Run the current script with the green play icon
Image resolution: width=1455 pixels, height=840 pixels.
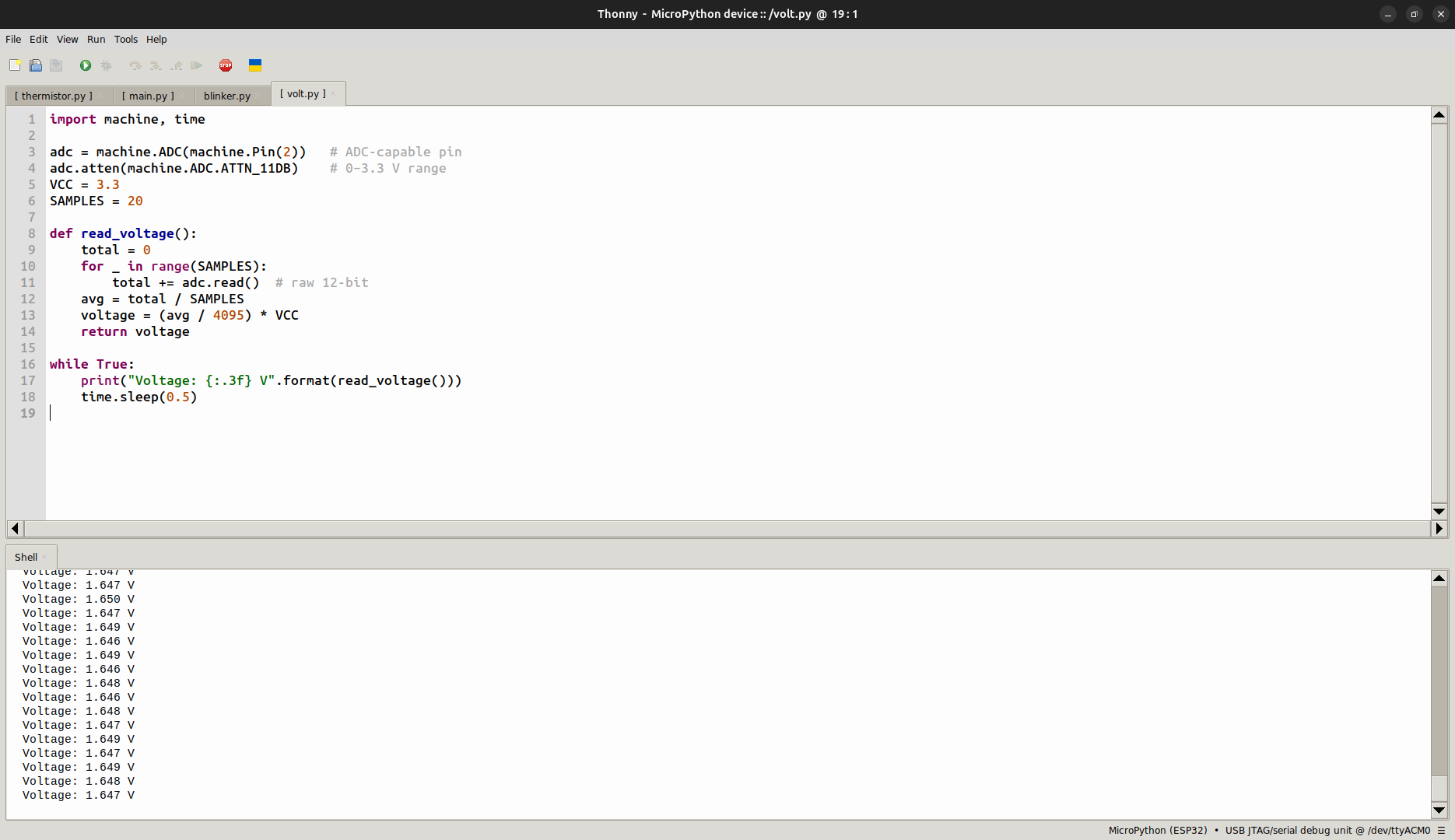[x=85, y=65]
